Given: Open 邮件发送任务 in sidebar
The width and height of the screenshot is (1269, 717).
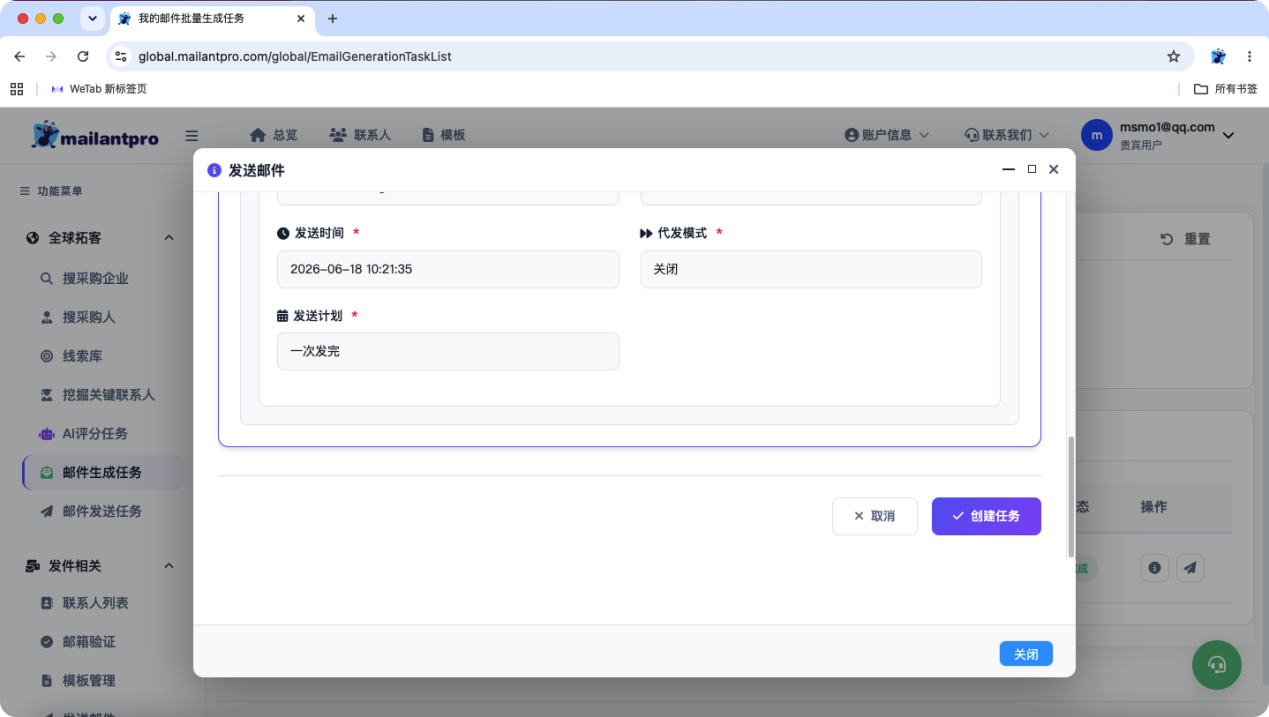Looking at the screenshot, I should point(102,511).
